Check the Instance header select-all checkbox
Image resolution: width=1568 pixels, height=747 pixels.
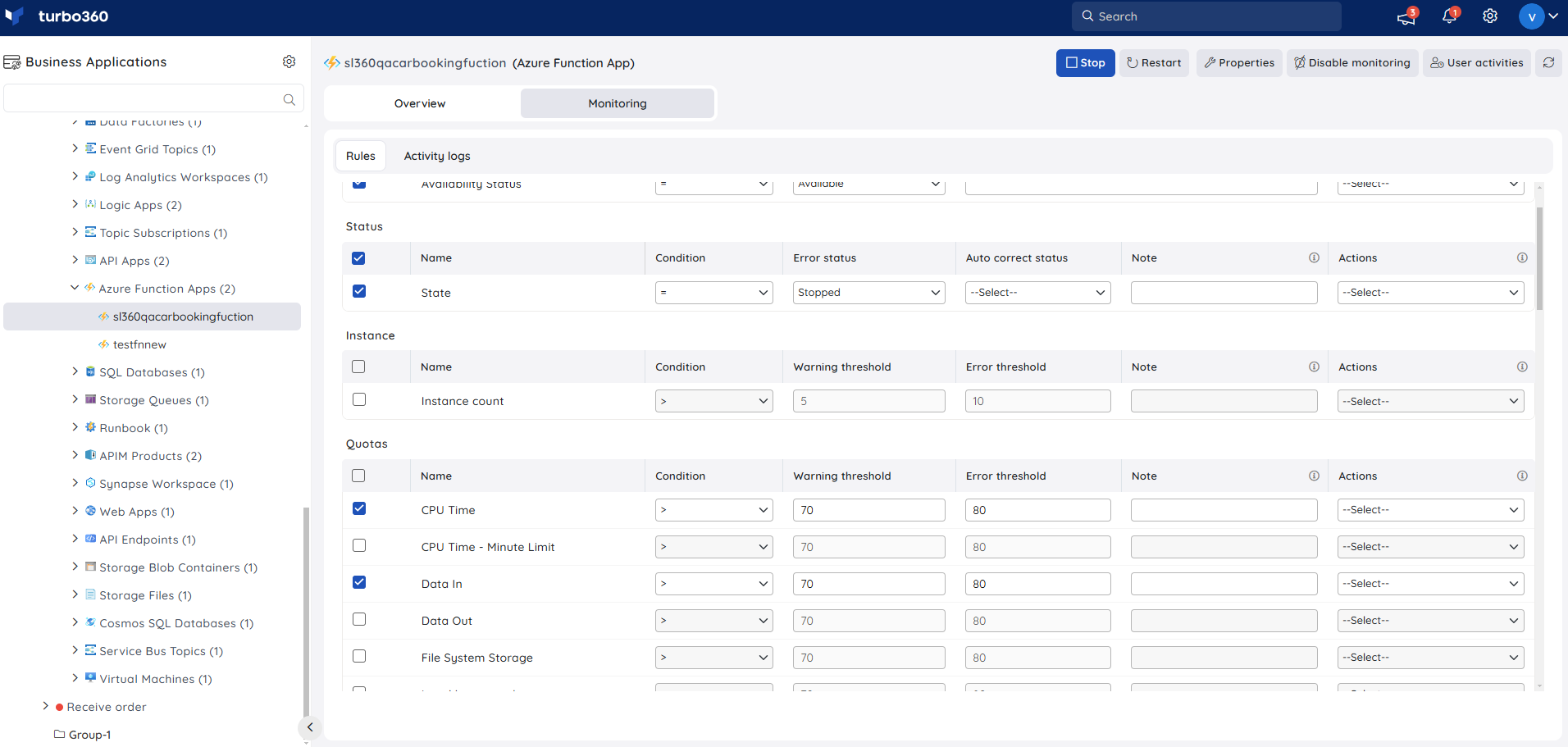coord(358,367)
